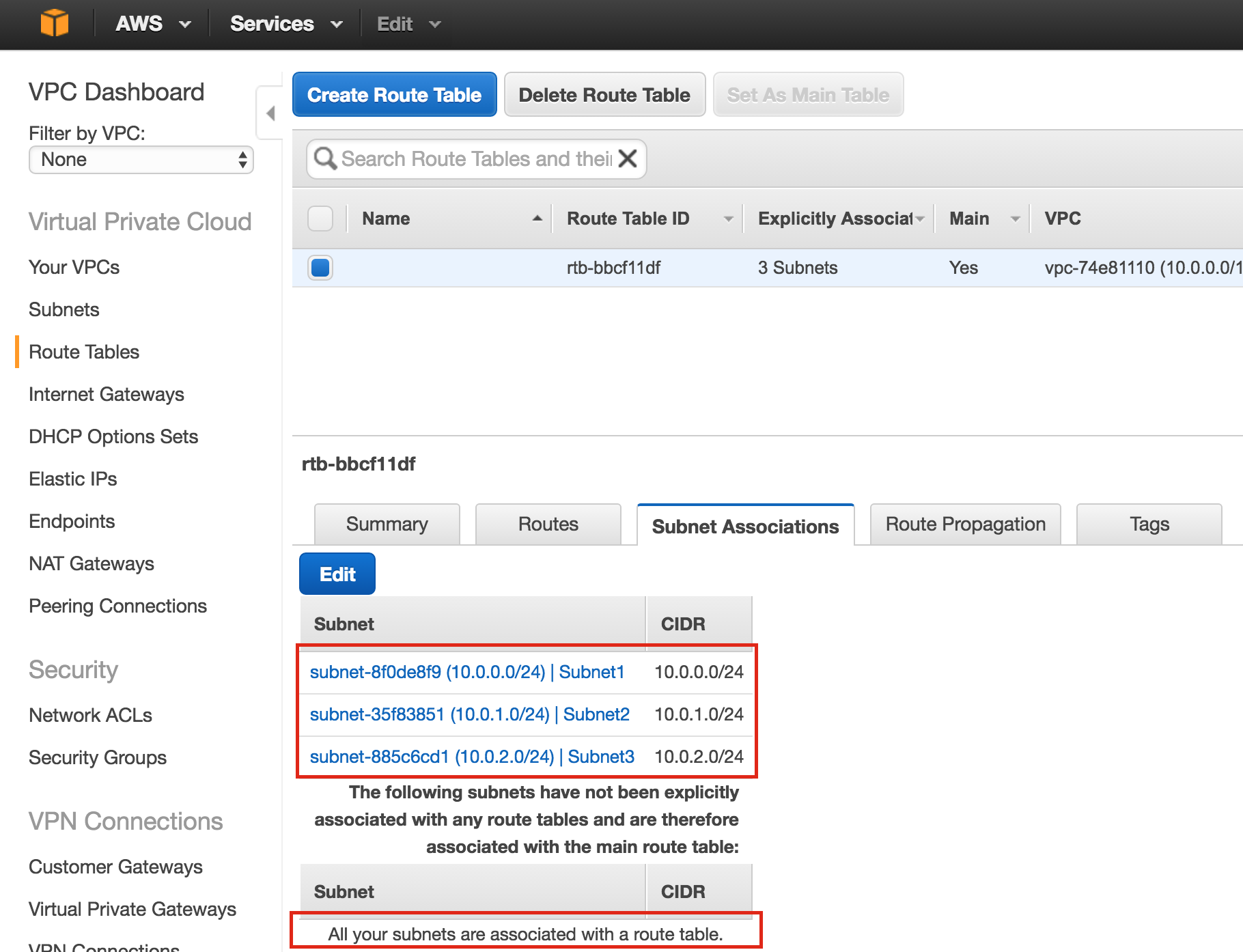Viewport: 1243px width, 952px height.
Task: Open Security Groups in the sidebar
Action: point(98,758)
